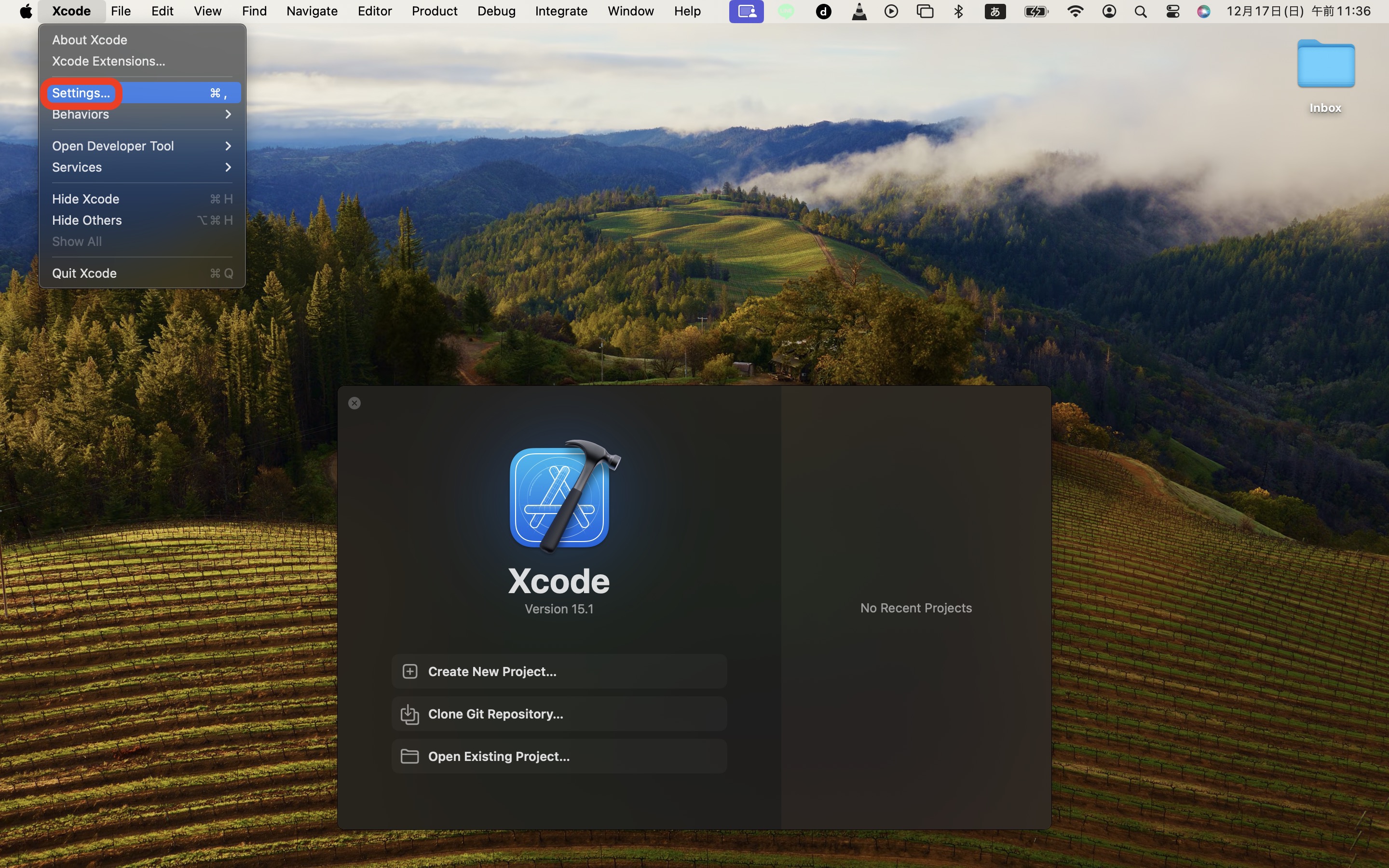Close the Welcome to Xcode window
The height and width of the screenshot is (868, 1389).
click(354, 403)
